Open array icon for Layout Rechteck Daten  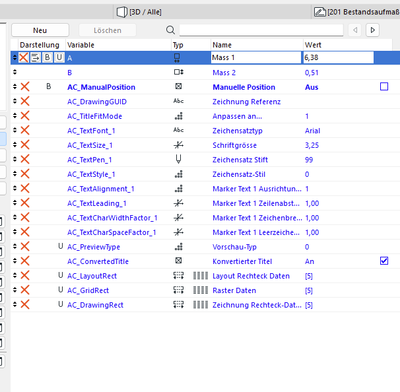point(200,276)
